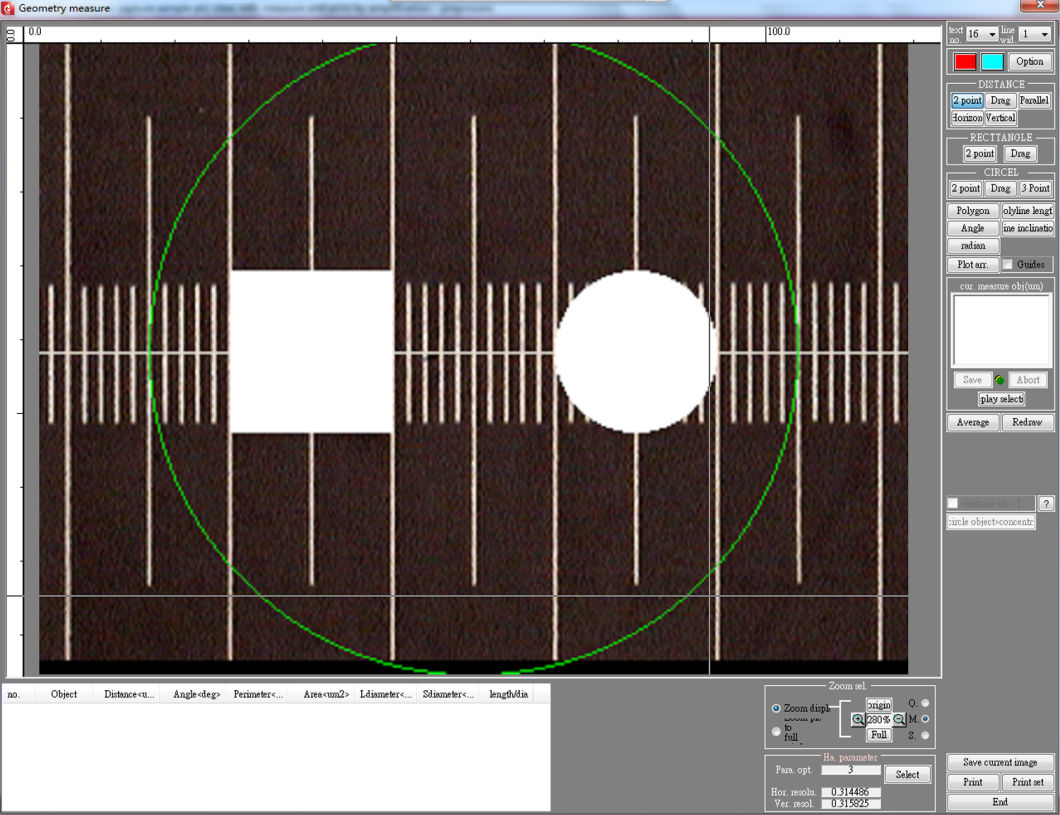The width and height of the screenshot is (1060, 815).
Task: Click the zoom out magnifier icon
Action: [x=899, y=720]
